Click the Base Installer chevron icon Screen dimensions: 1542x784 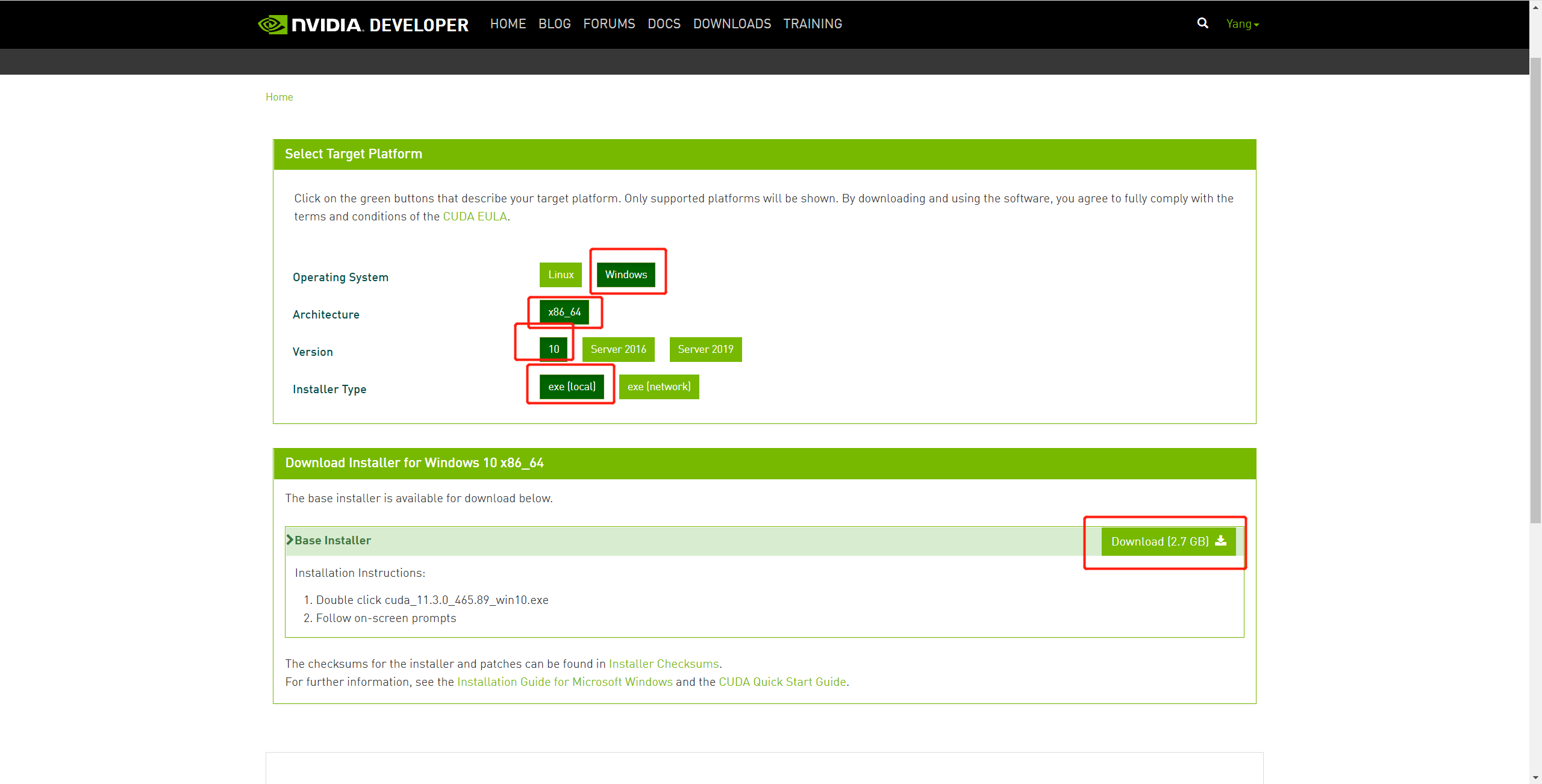290,539
